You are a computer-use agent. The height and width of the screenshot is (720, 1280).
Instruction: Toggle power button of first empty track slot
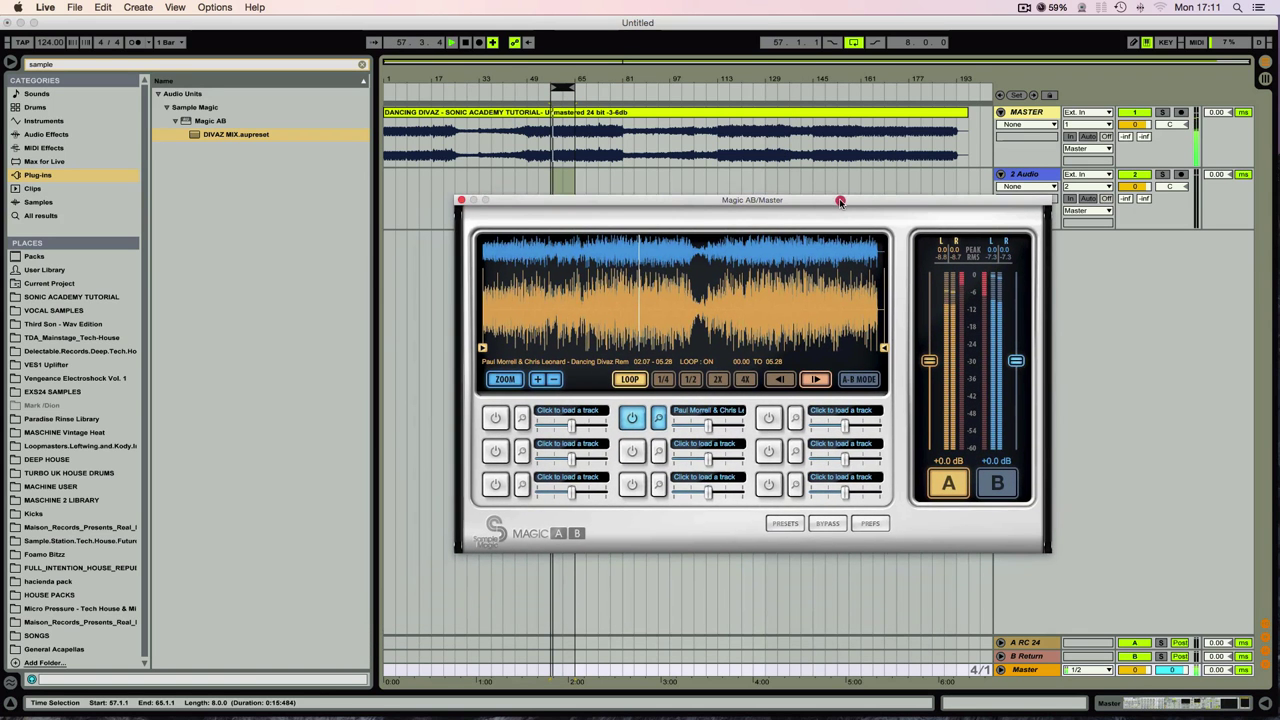coord(495,418)
